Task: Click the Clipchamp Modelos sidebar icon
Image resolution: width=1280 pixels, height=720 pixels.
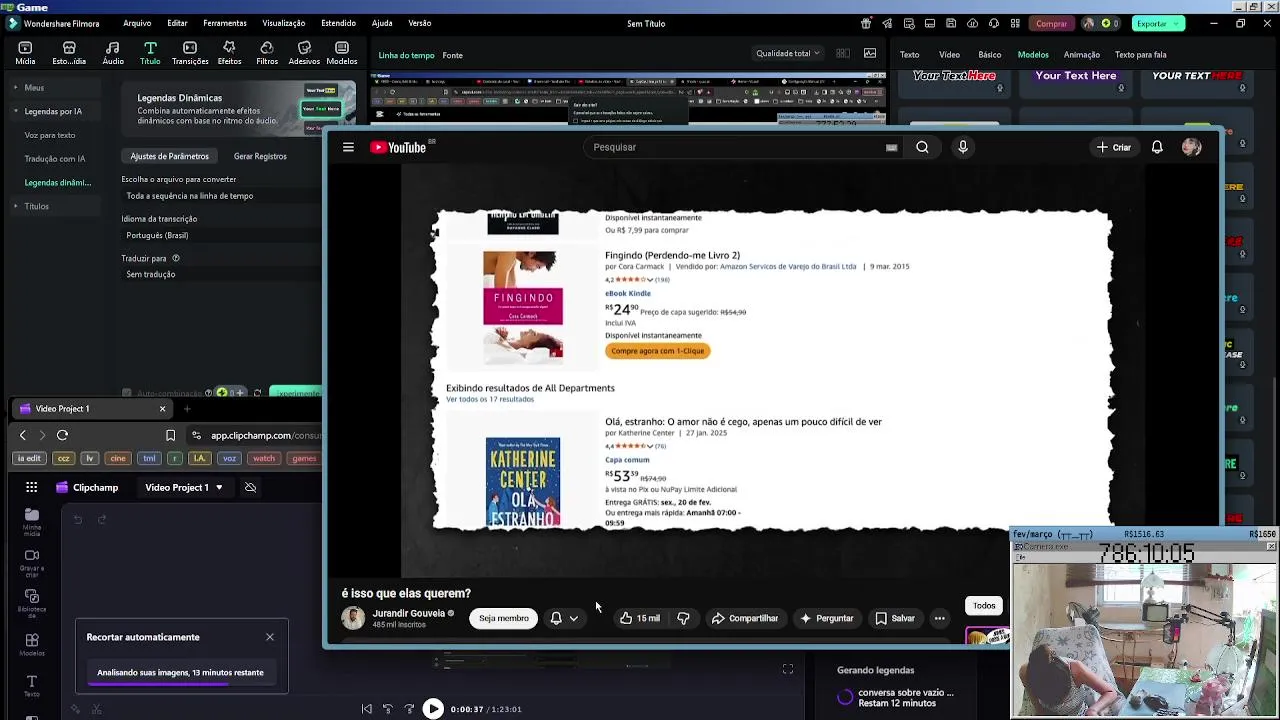Action: coord(32,640)
